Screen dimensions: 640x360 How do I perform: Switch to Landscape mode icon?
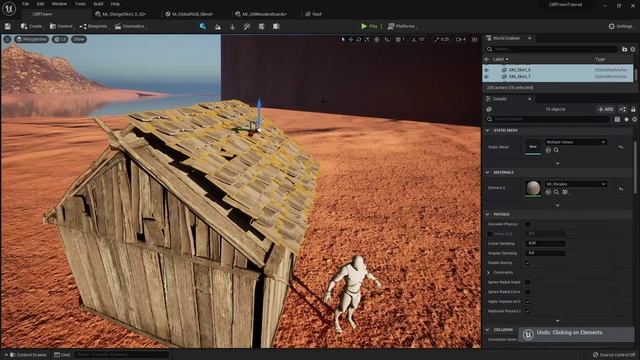(x=218, y=27)
